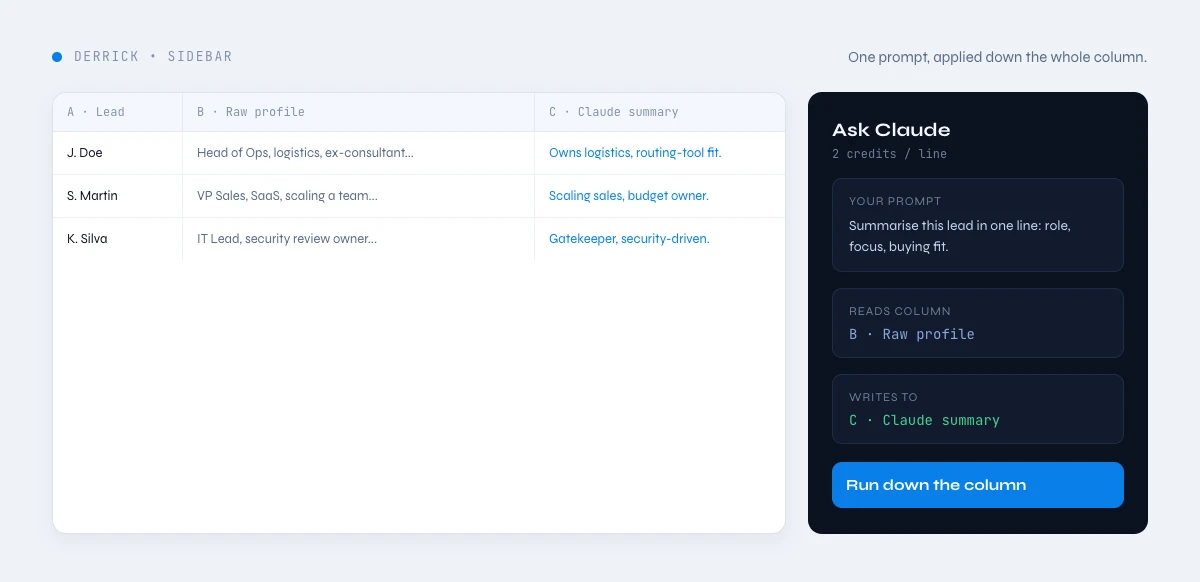Viewport: 1200px width, 582px height.
Task: Click summary 'Gatekeeper, security-driven.'
Action: (x=629, y=239)
